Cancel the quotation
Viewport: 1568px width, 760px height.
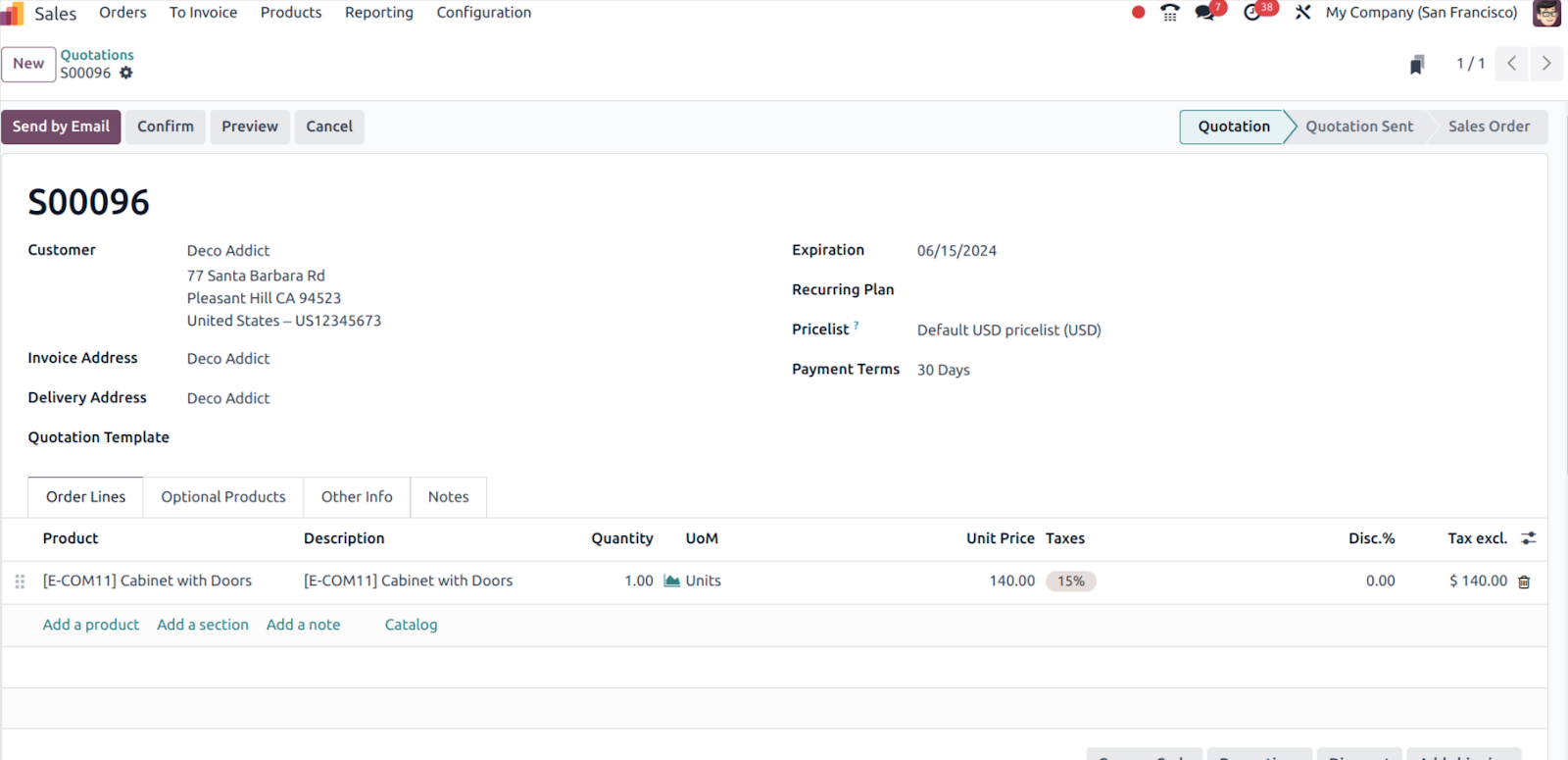[x=329, y=127]
